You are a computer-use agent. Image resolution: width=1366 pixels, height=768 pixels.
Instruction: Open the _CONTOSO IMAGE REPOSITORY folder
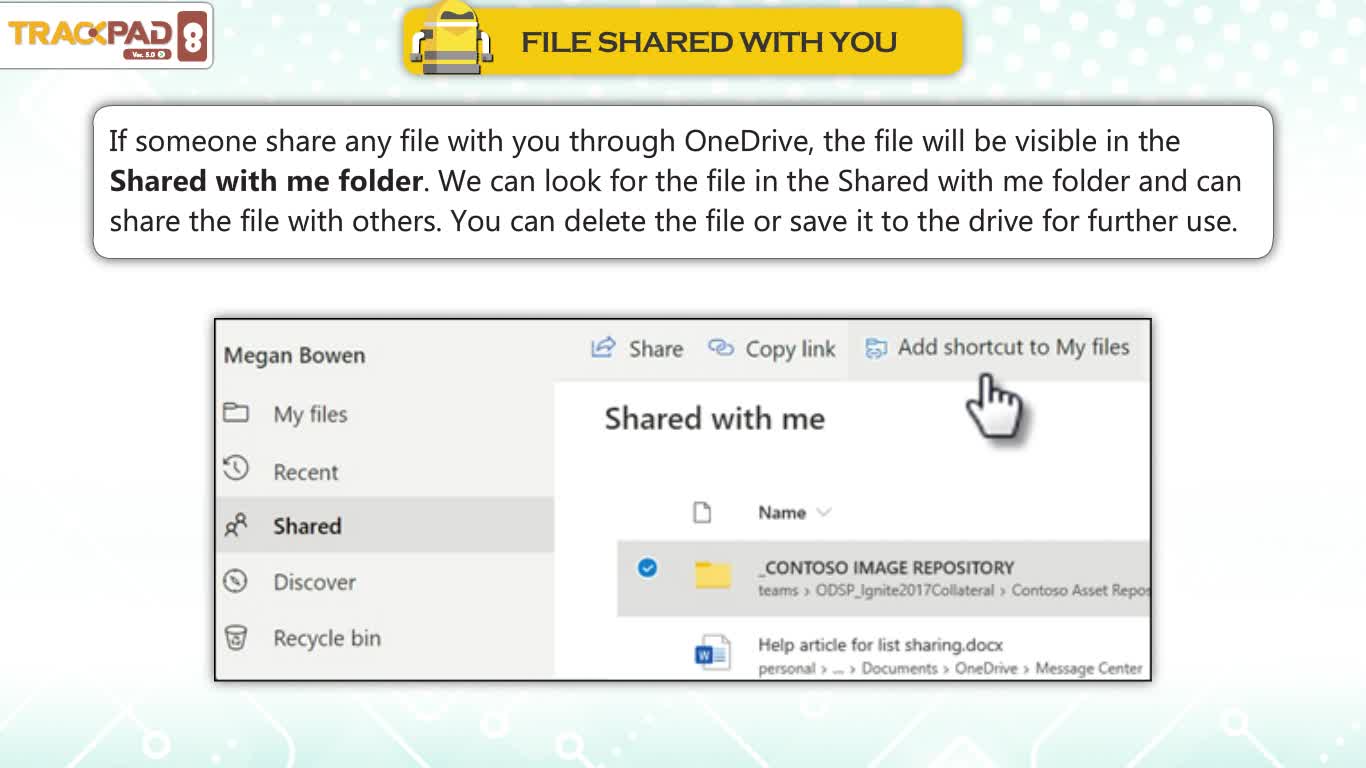tap(885, 567)
